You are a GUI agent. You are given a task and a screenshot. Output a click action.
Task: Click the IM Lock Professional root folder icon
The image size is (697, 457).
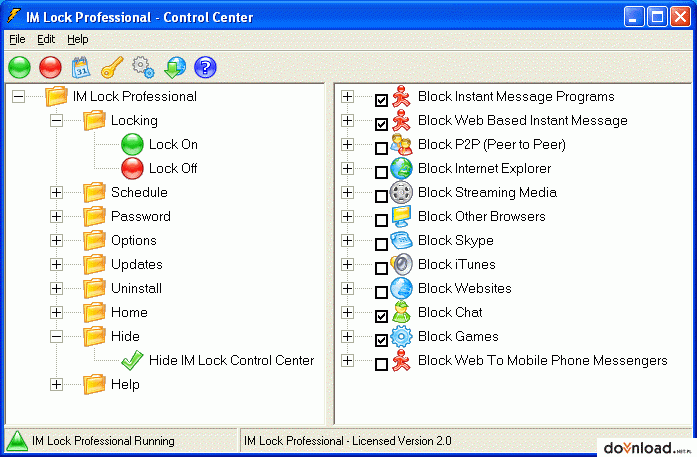[x=56, y=96]
